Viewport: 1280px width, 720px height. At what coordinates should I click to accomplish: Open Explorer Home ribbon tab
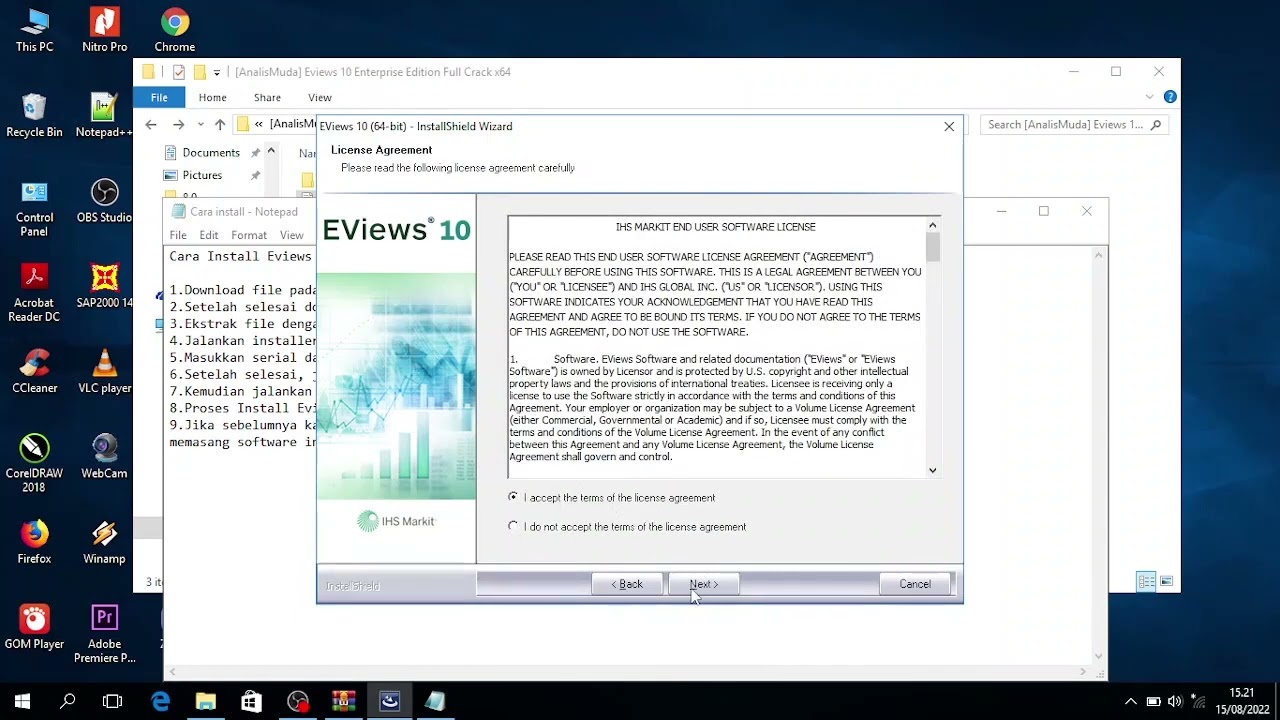(x=212, y=97)
